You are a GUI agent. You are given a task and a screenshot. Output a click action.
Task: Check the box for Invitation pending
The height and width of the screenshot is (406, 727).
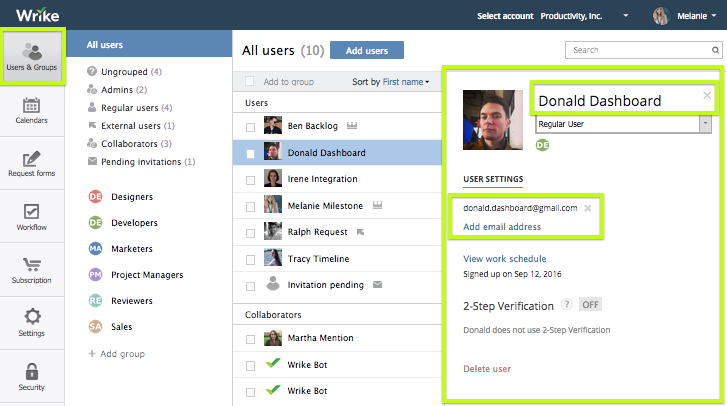coord(250,286)
